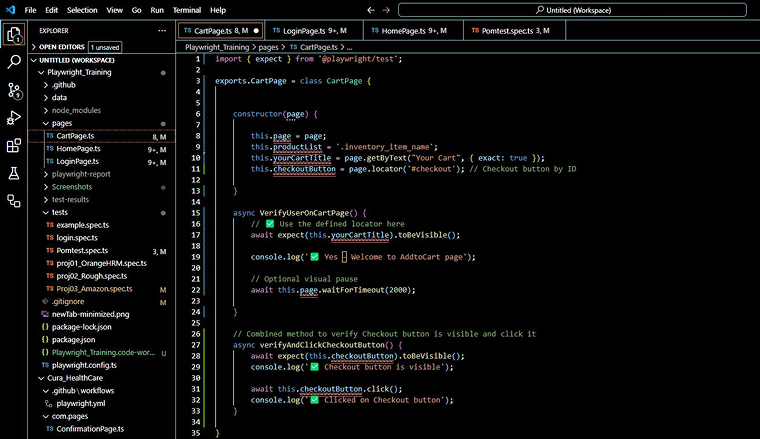Open the Help menu

click(218, 10)
